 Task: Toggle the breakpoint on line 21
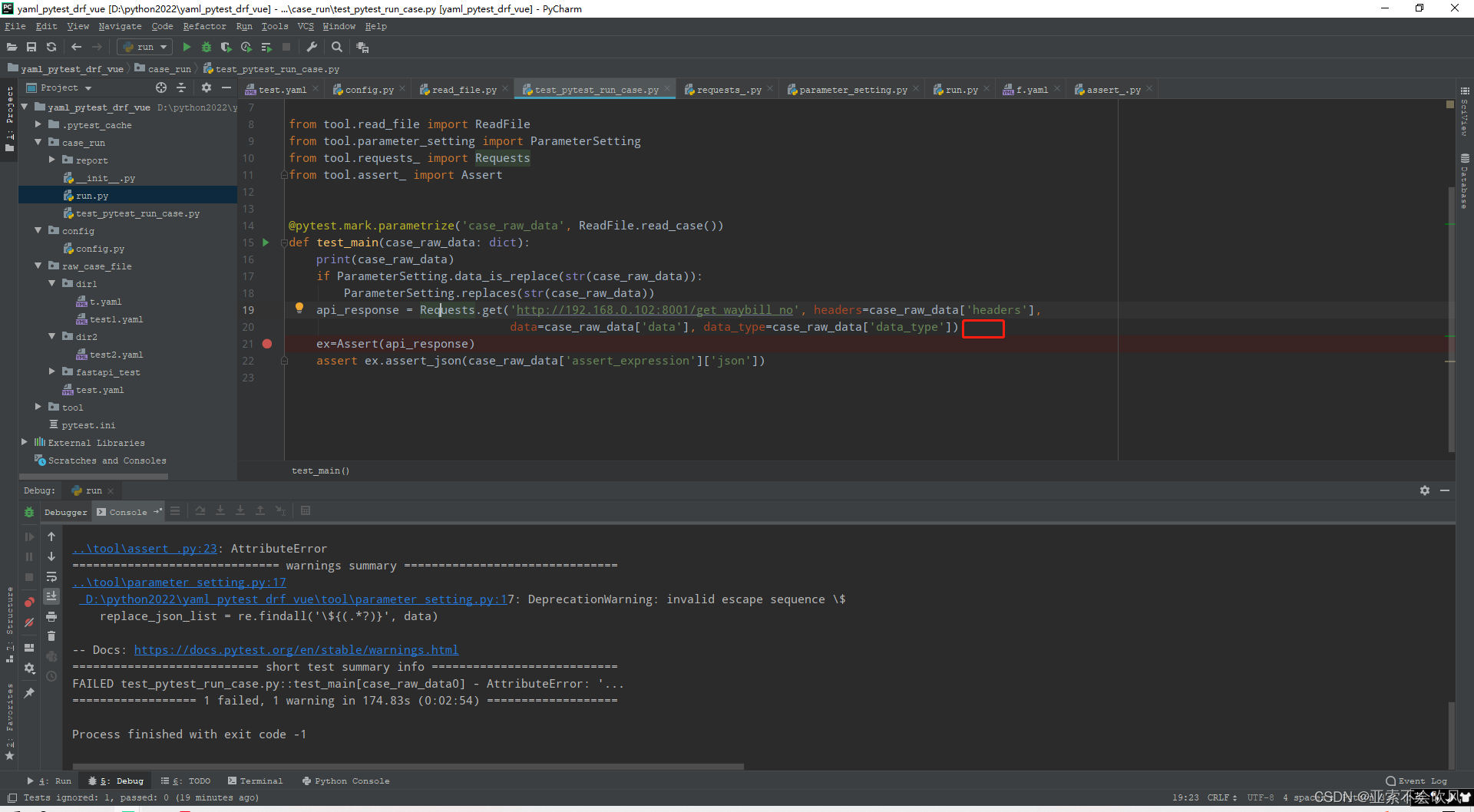coord(267,344)
